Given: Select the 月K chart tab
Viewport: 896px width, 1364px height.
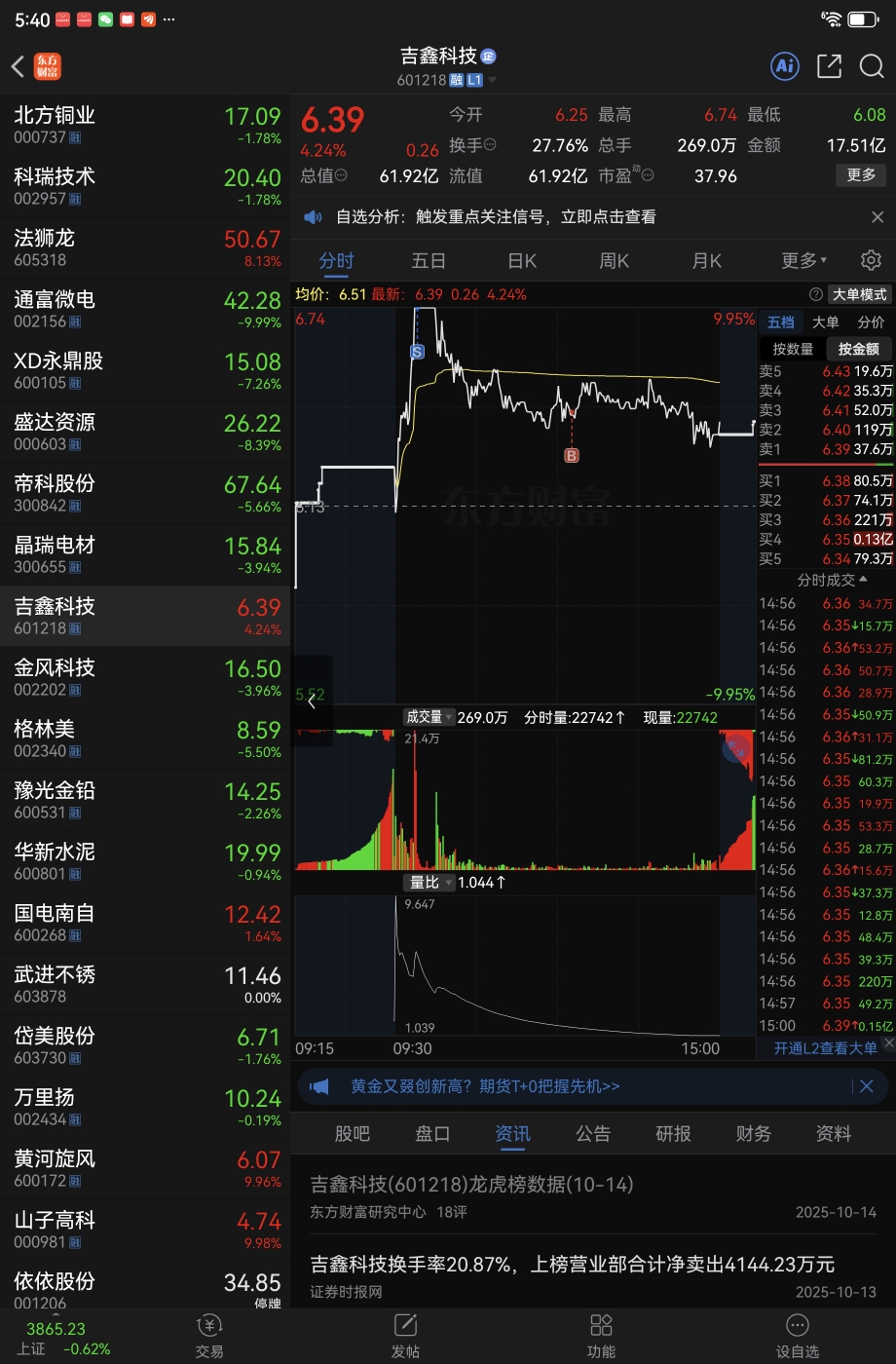Looking at the screenshot, I should (707, 260).
